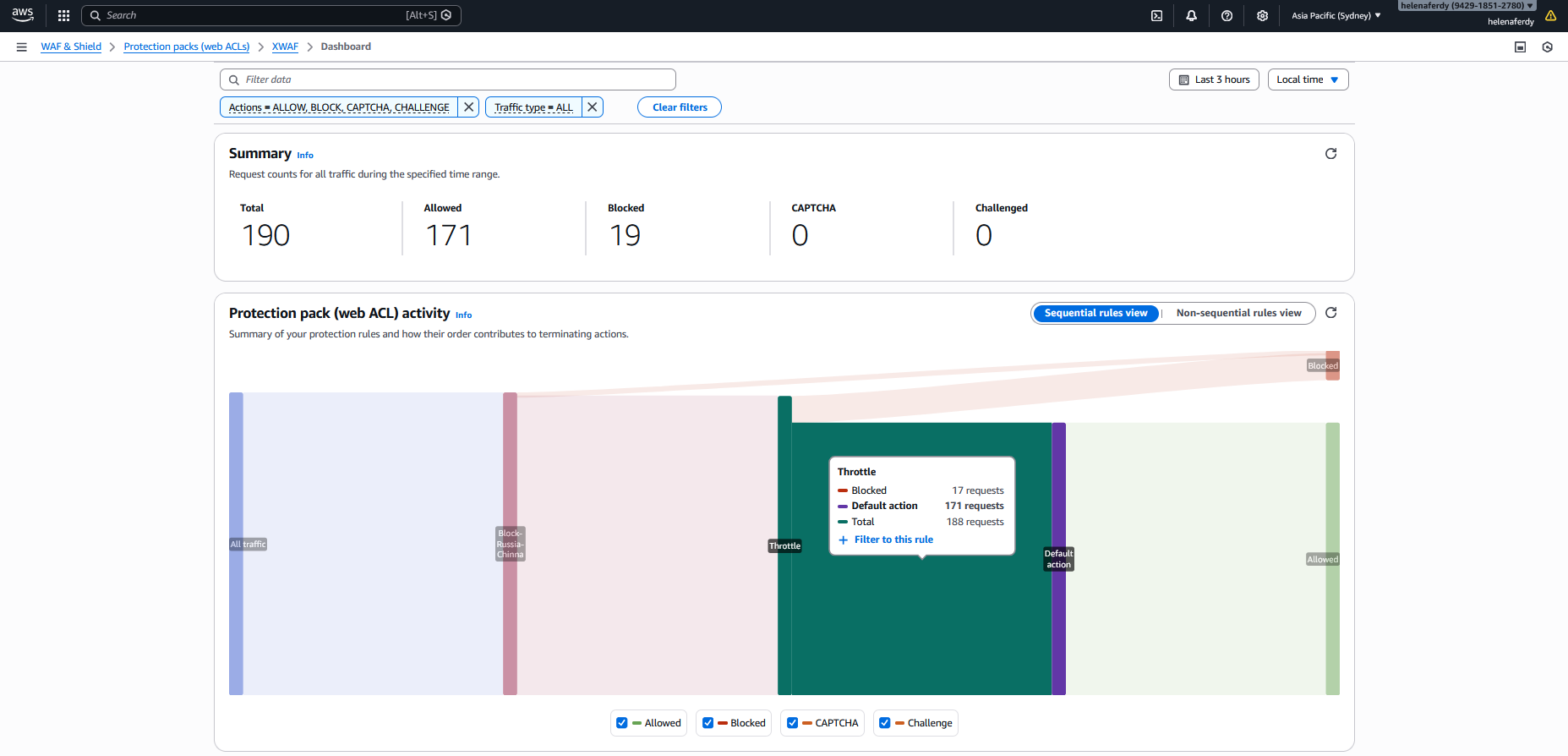The image size is (1568, 756).
Task: Open the settings gear in header
Action: click(x=1262, y=15)
